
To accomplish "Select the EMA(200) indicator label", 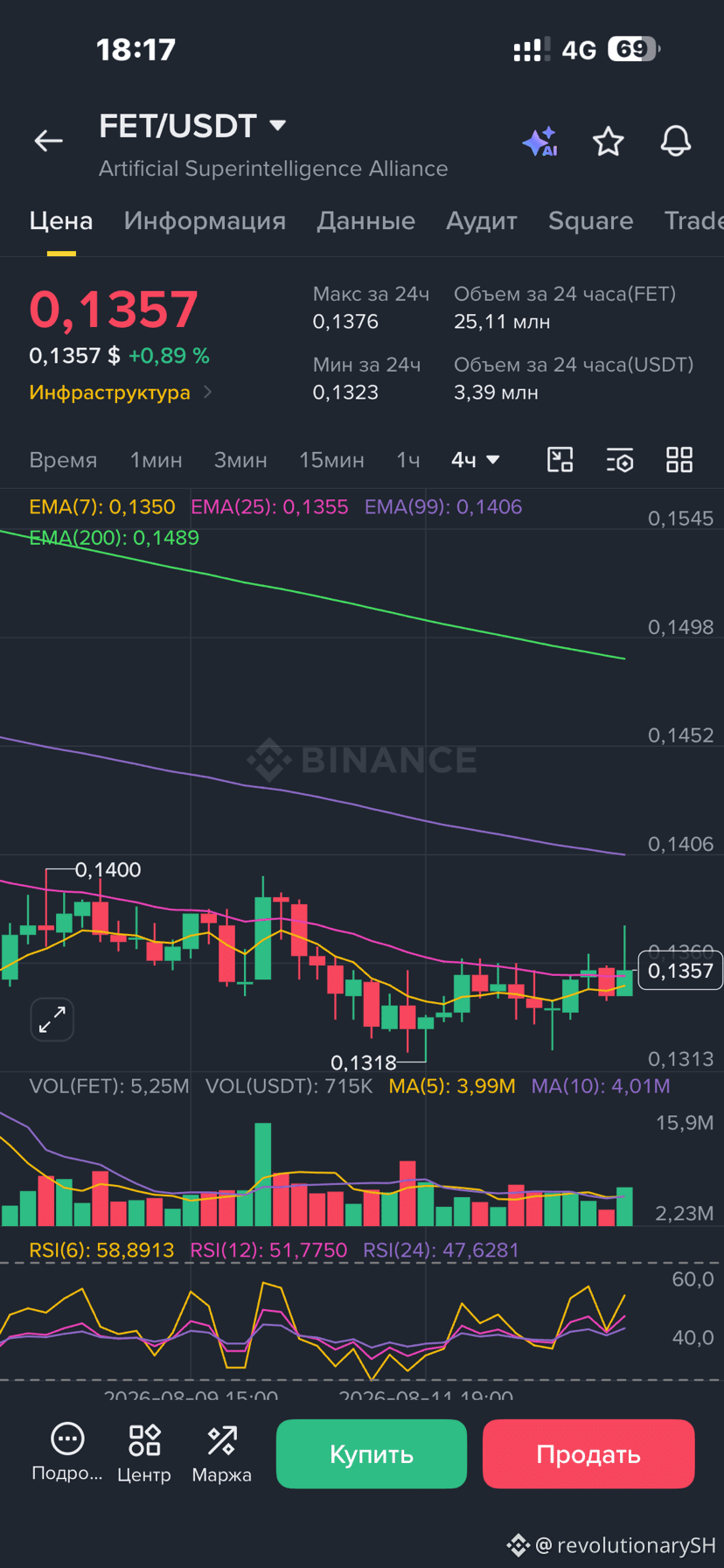I will 115,538.
